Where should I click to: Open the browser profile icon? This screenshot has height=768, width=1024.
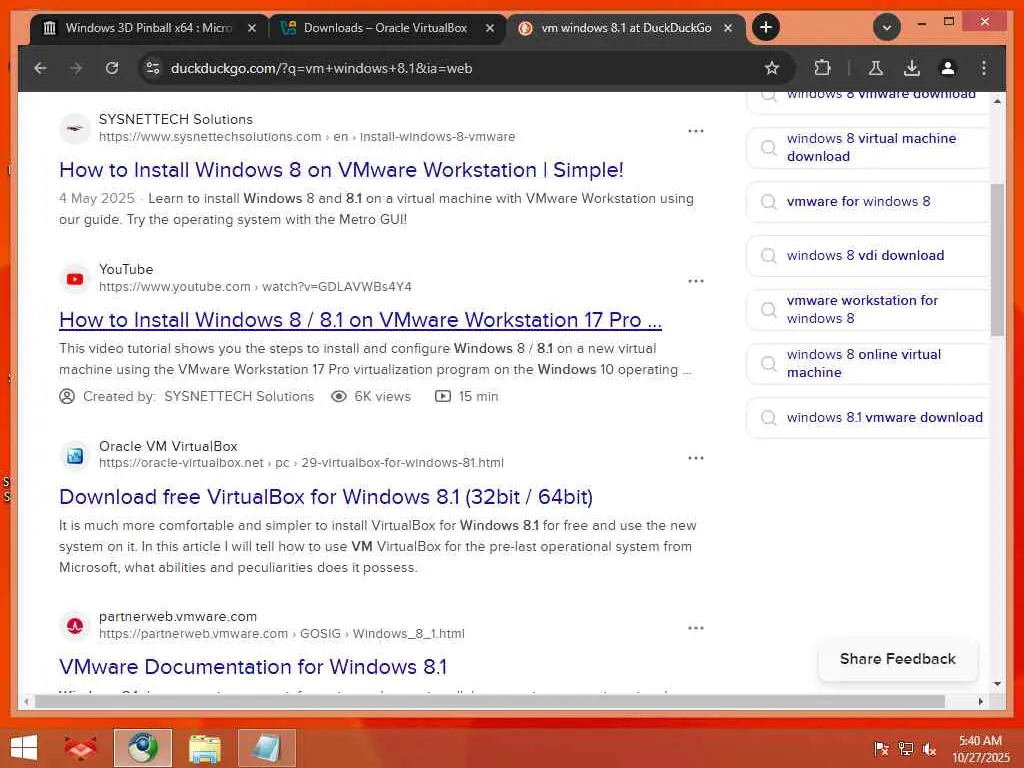pos(948,68)
